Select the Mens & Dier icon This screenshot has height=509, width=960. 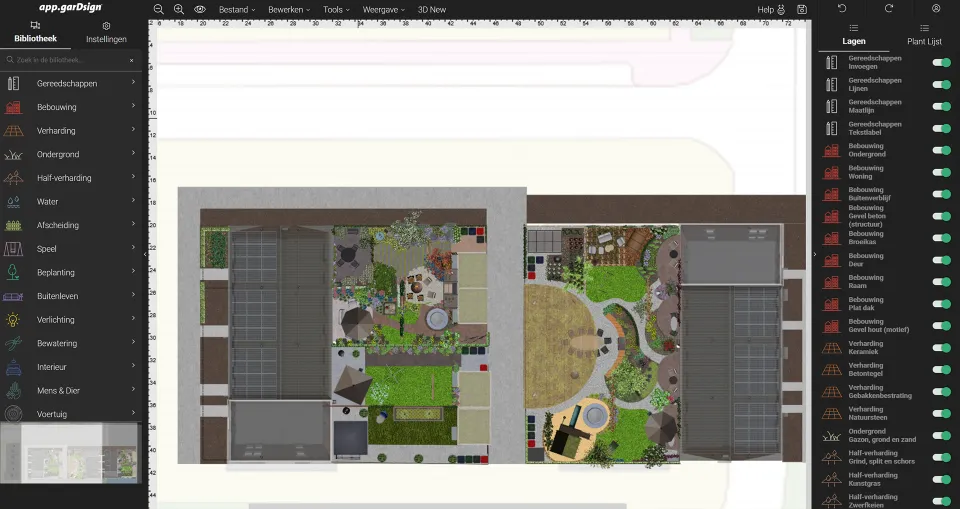pyautogui.click(x=13, y=391)
